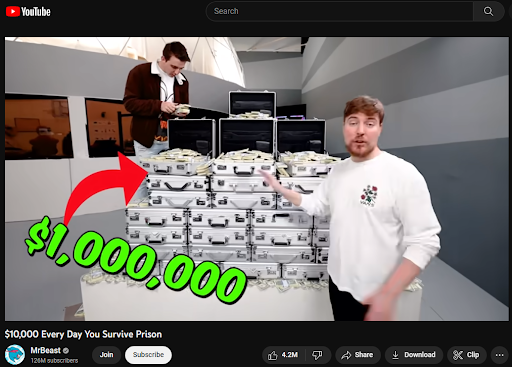Open the MrBeast channel avatar
Image resolution: width=512 pixels, height=367 pixels.
[15, 355]
